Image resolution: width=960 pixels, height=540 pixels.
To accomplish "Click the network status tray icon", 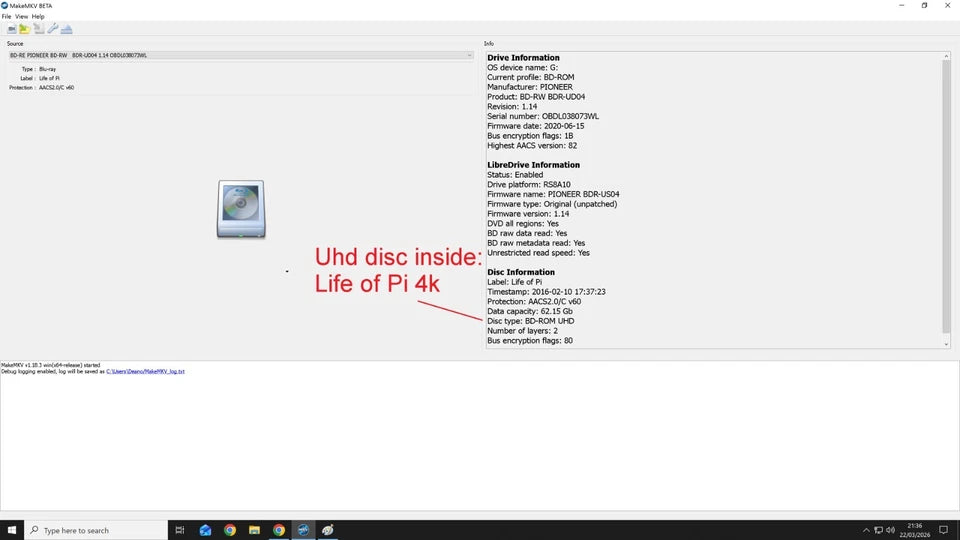I will pyautogui.click(x=879, y=530).
